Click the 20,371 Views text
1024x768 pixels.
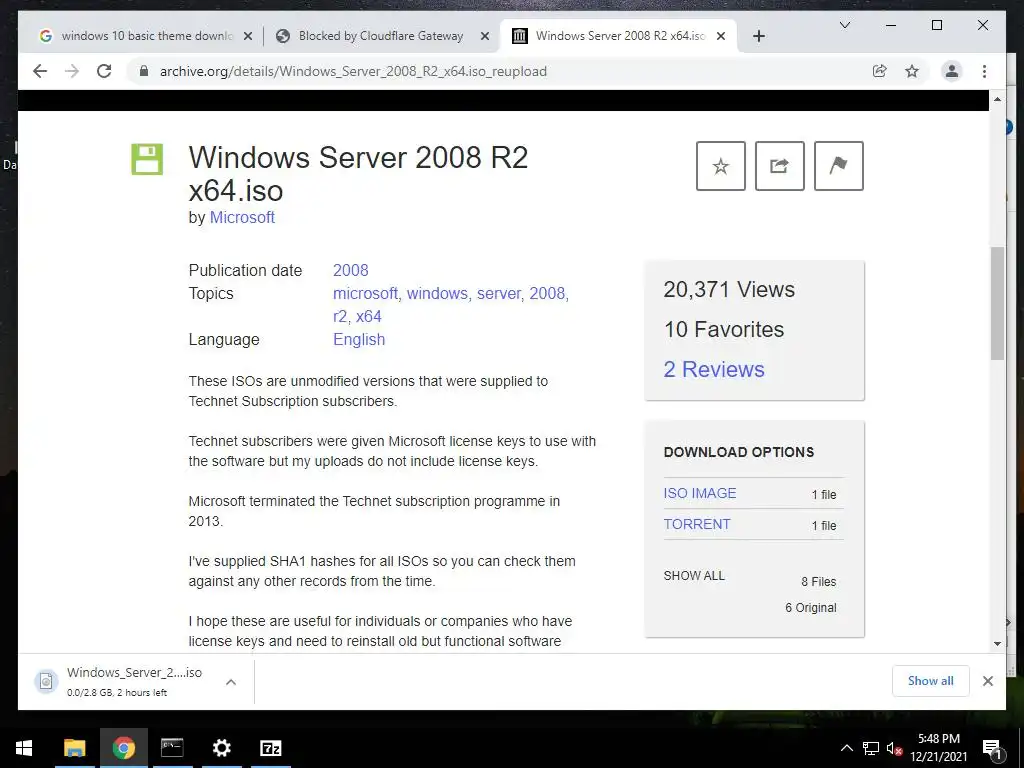[x=729, y=290]
